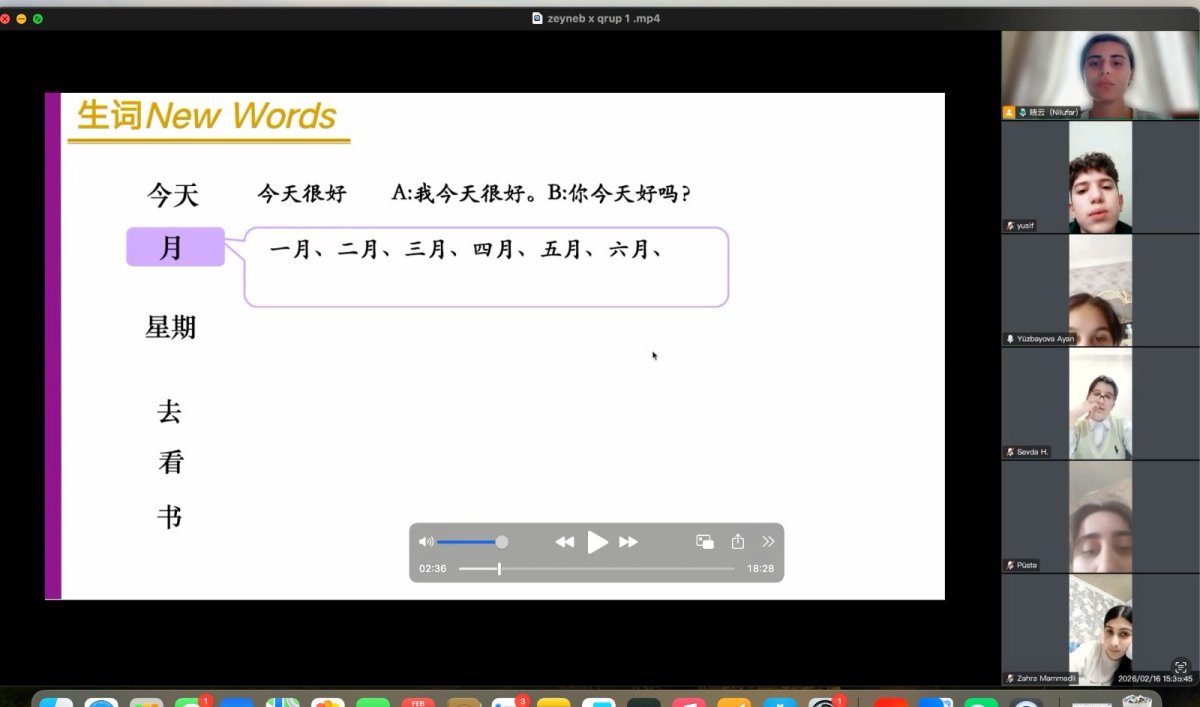Enable picture-in-picture mode

point(705,542)
